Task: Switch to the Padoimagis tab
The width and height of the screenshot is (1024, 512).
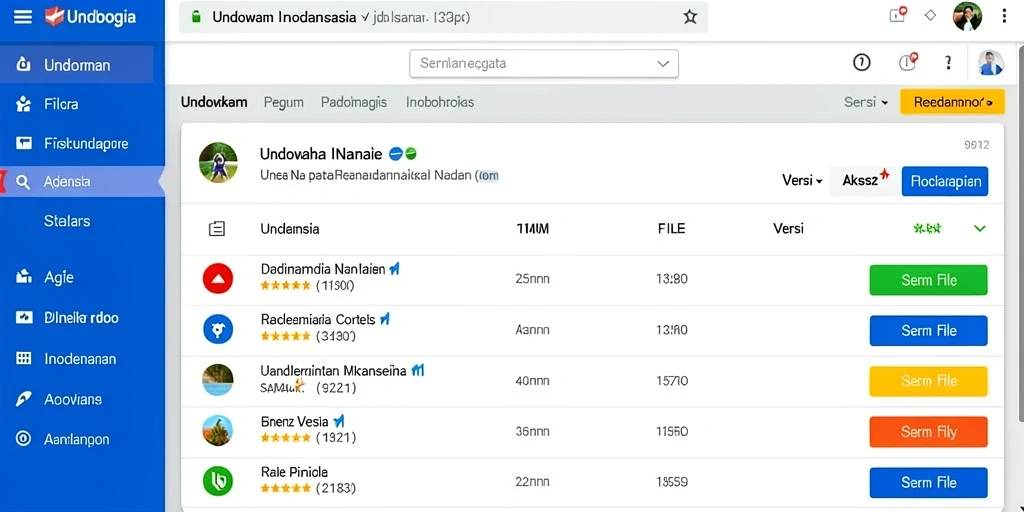Action: pos(354,103)
